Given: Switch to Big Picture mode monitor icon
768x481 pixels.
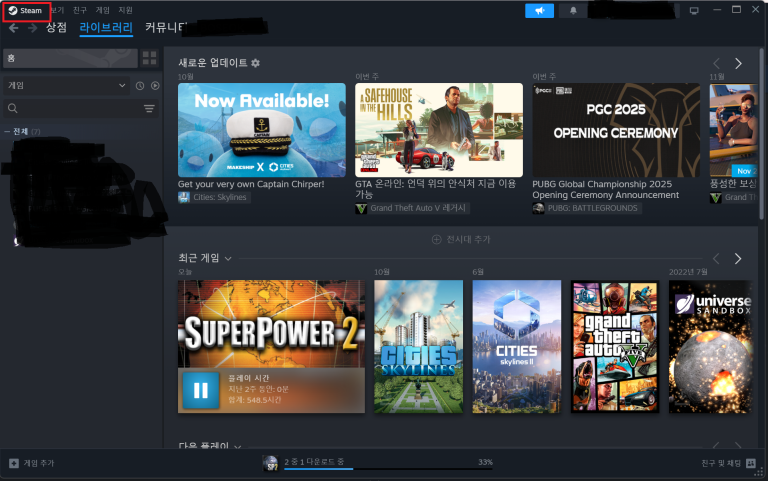Looking at the screenshot, I should pos(694,11).
